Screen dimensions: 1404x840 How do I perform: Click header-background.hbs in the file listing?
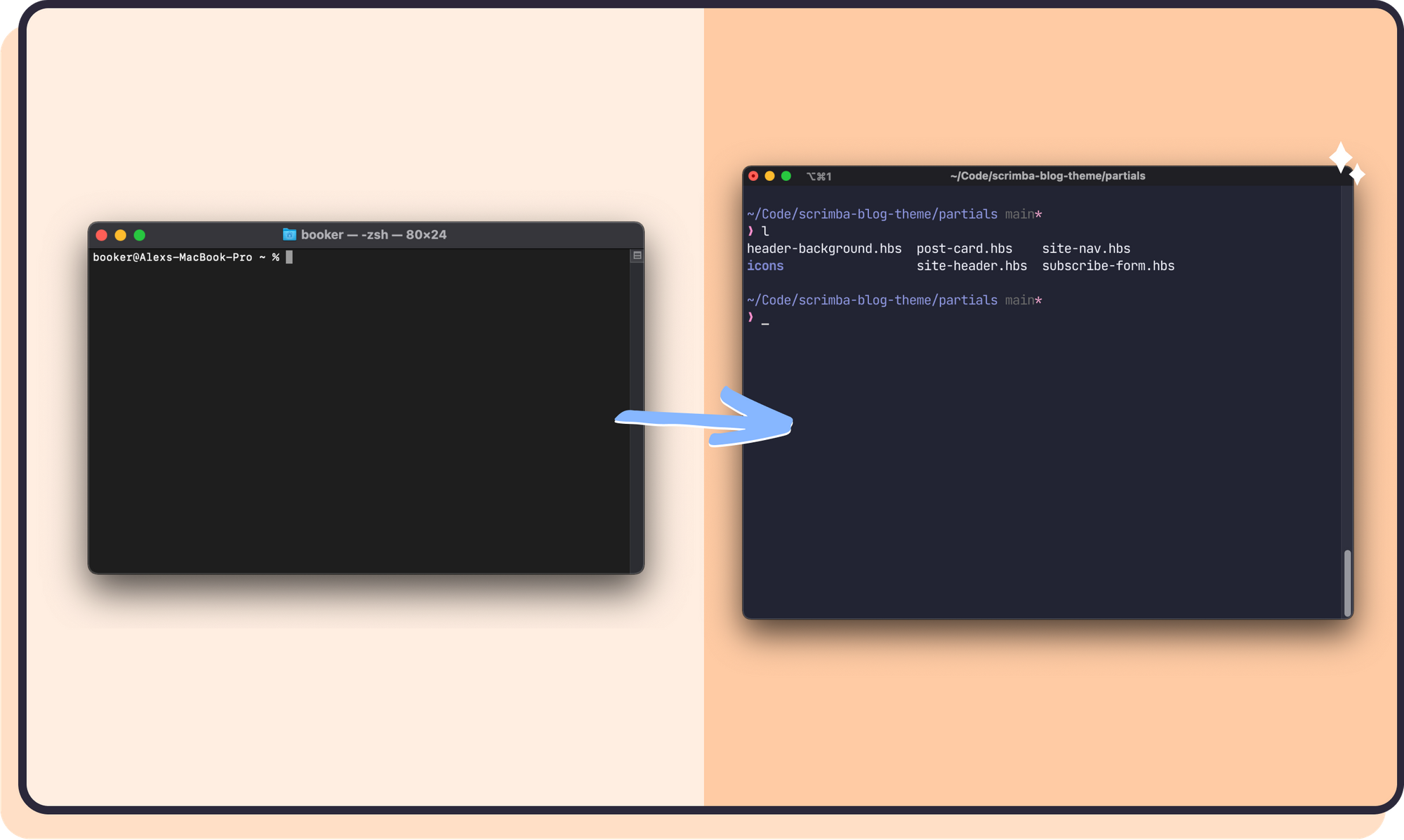[x=824, y=248]
